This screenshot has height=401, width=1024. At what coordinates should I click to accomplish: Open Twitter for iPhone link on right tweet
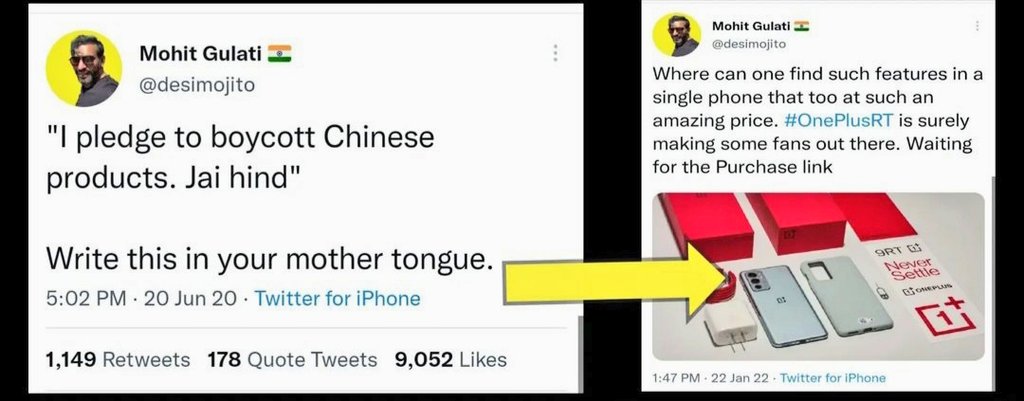(833, 377)
